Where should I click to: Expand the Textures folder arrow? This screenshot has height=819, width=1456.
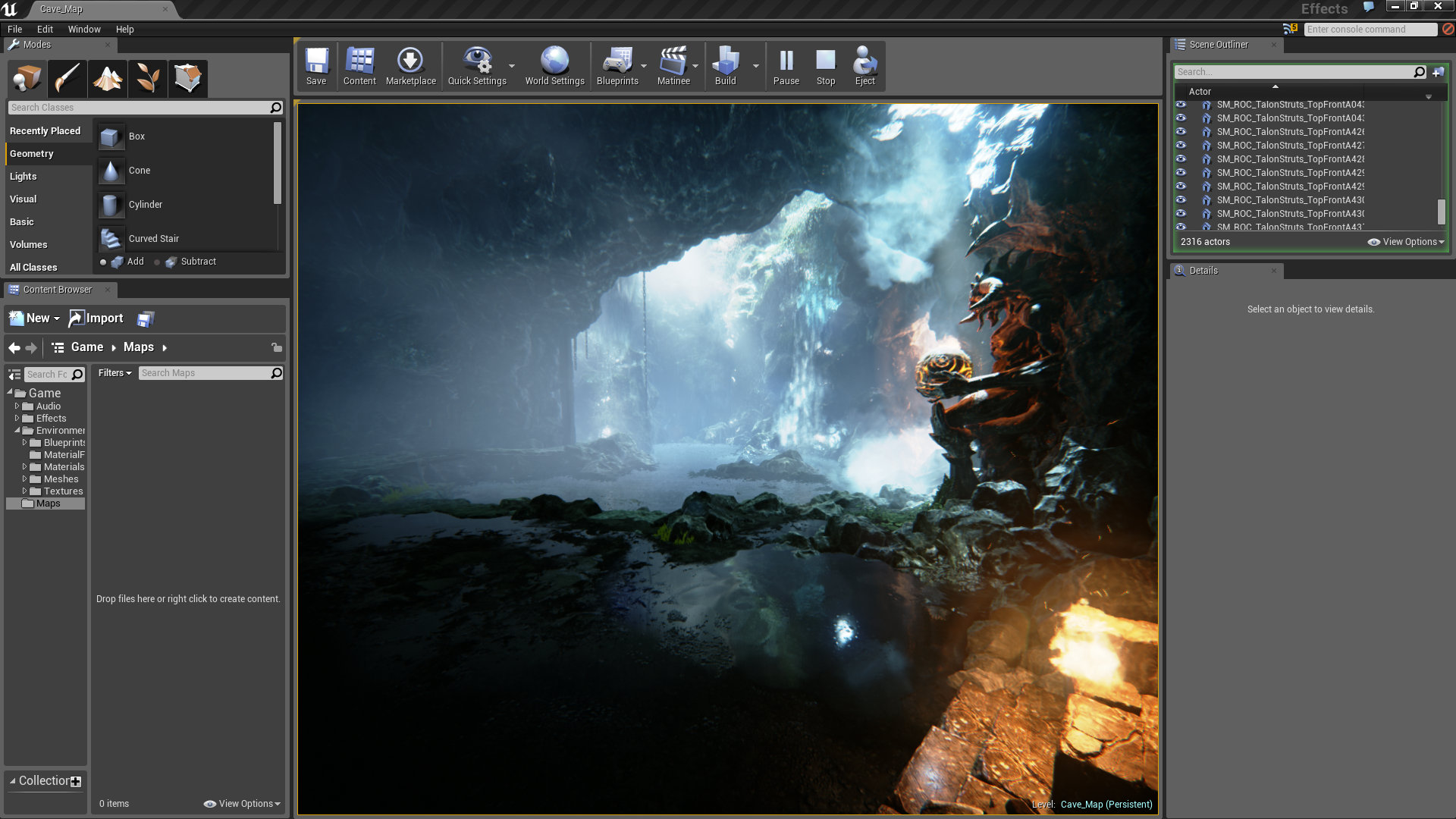tap(24, 491)
